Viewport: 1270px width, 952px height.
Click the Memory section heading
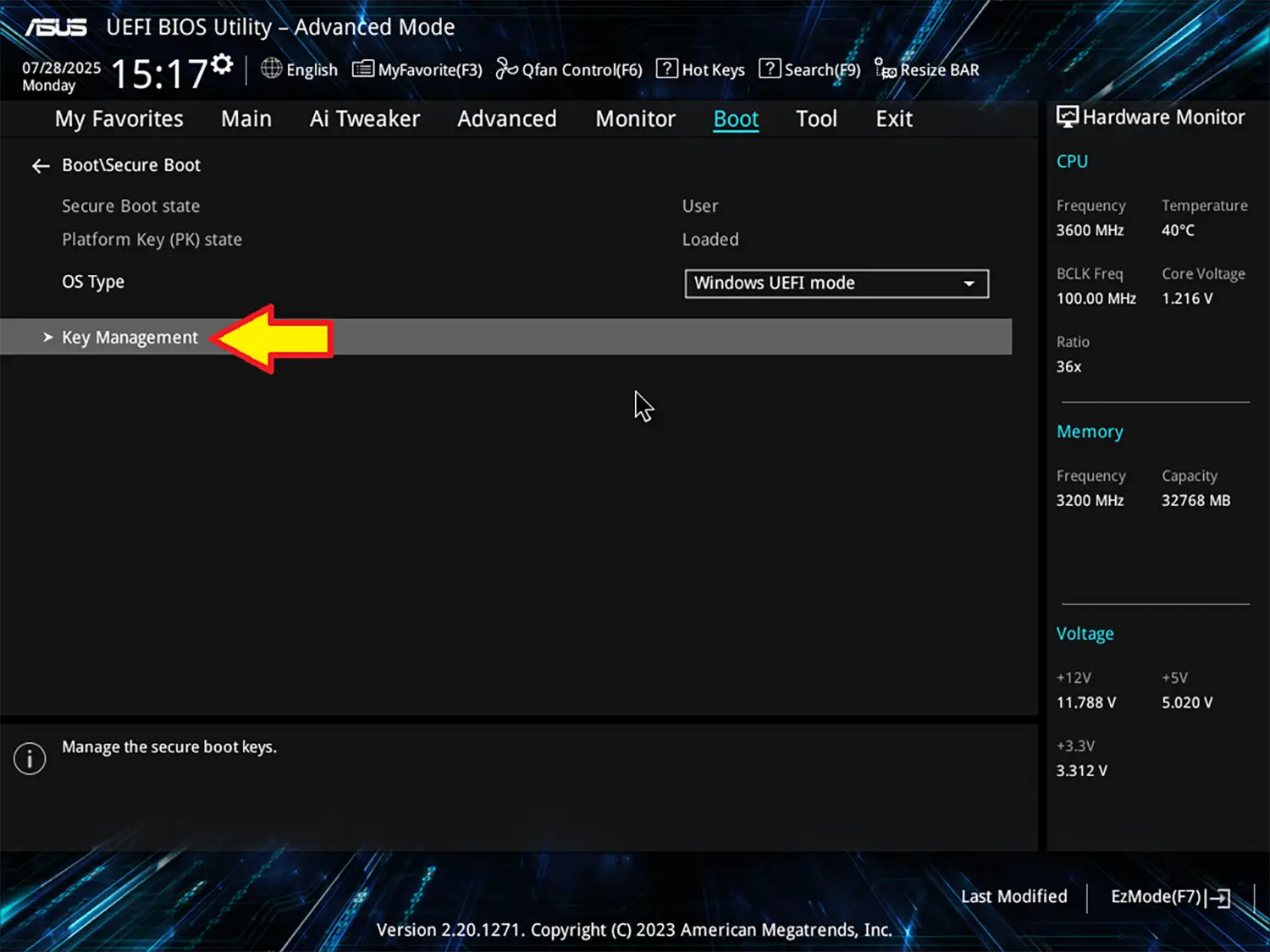point(1090,432)
